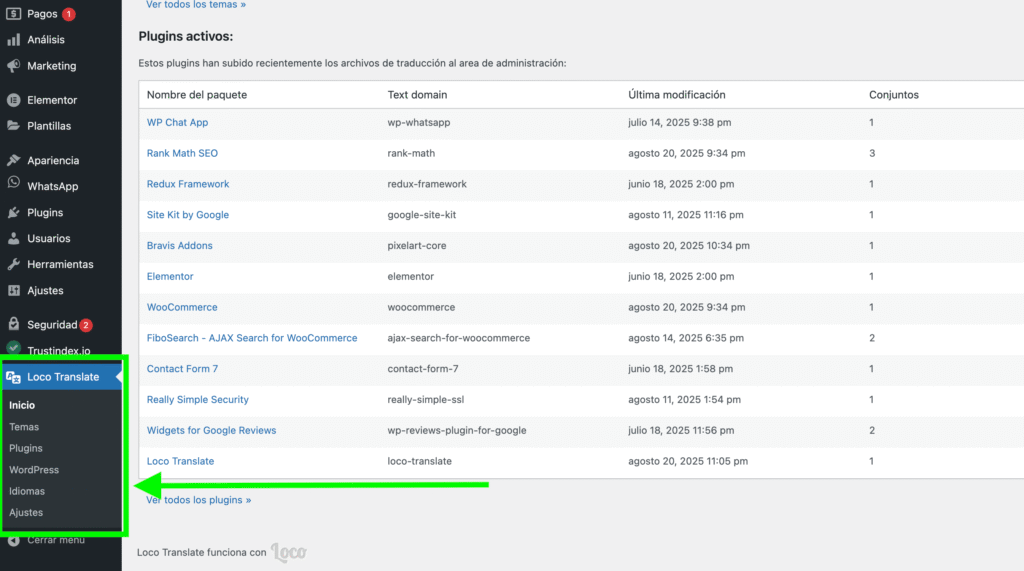Open the WooCommerce package link
The width and height of the screenshot is (1024, 571).
tap(182, 307)
